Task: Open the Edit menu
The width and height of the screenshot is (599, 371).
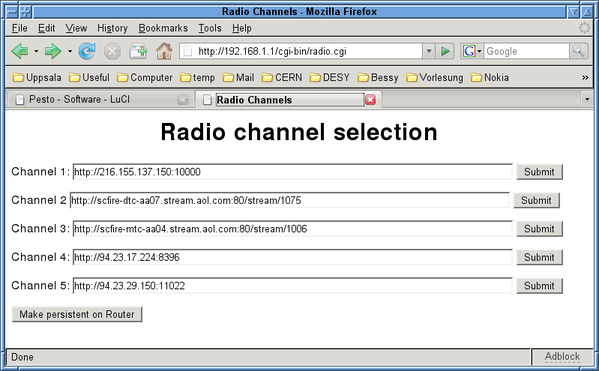Action: coord(46,28)
